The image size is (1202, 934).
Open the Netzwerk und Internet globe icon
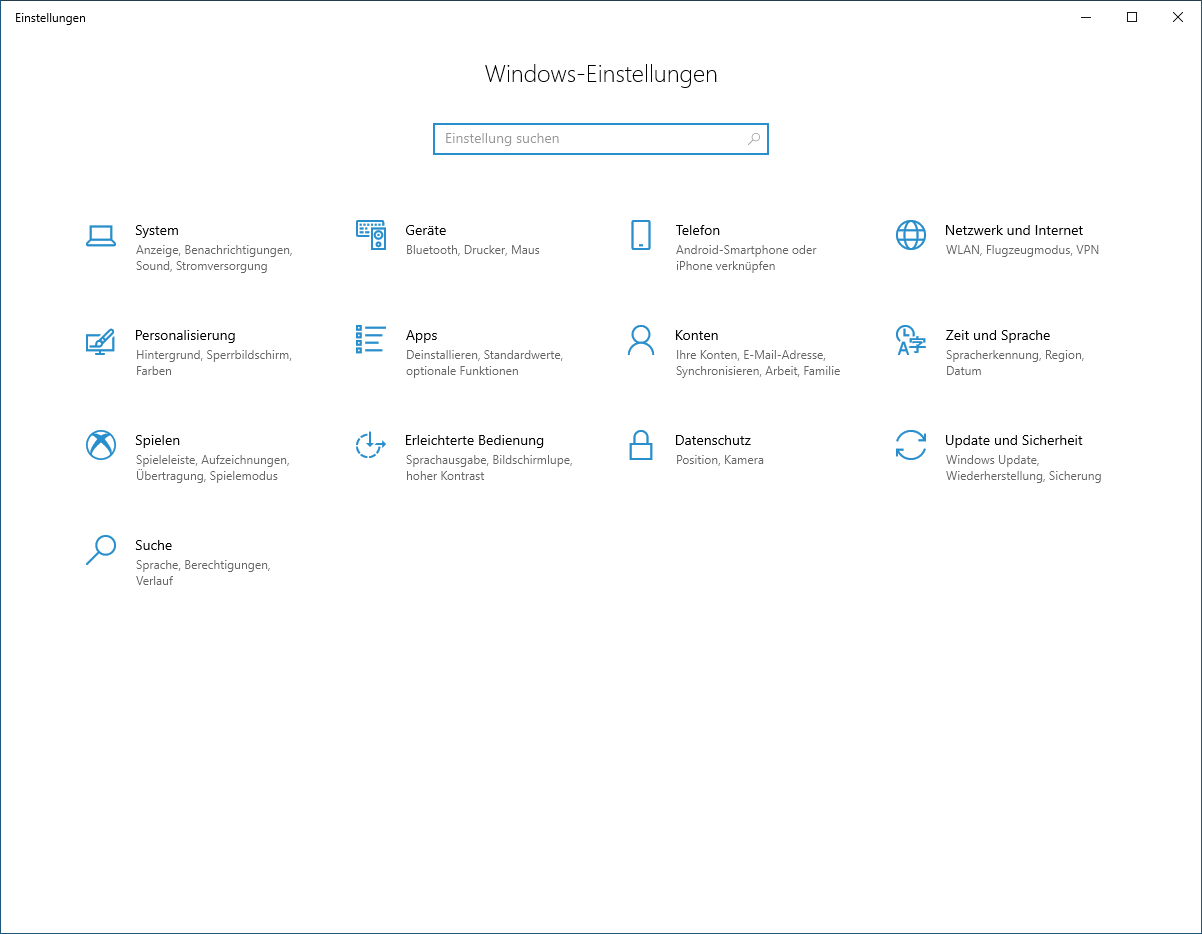tap(911, 235)
